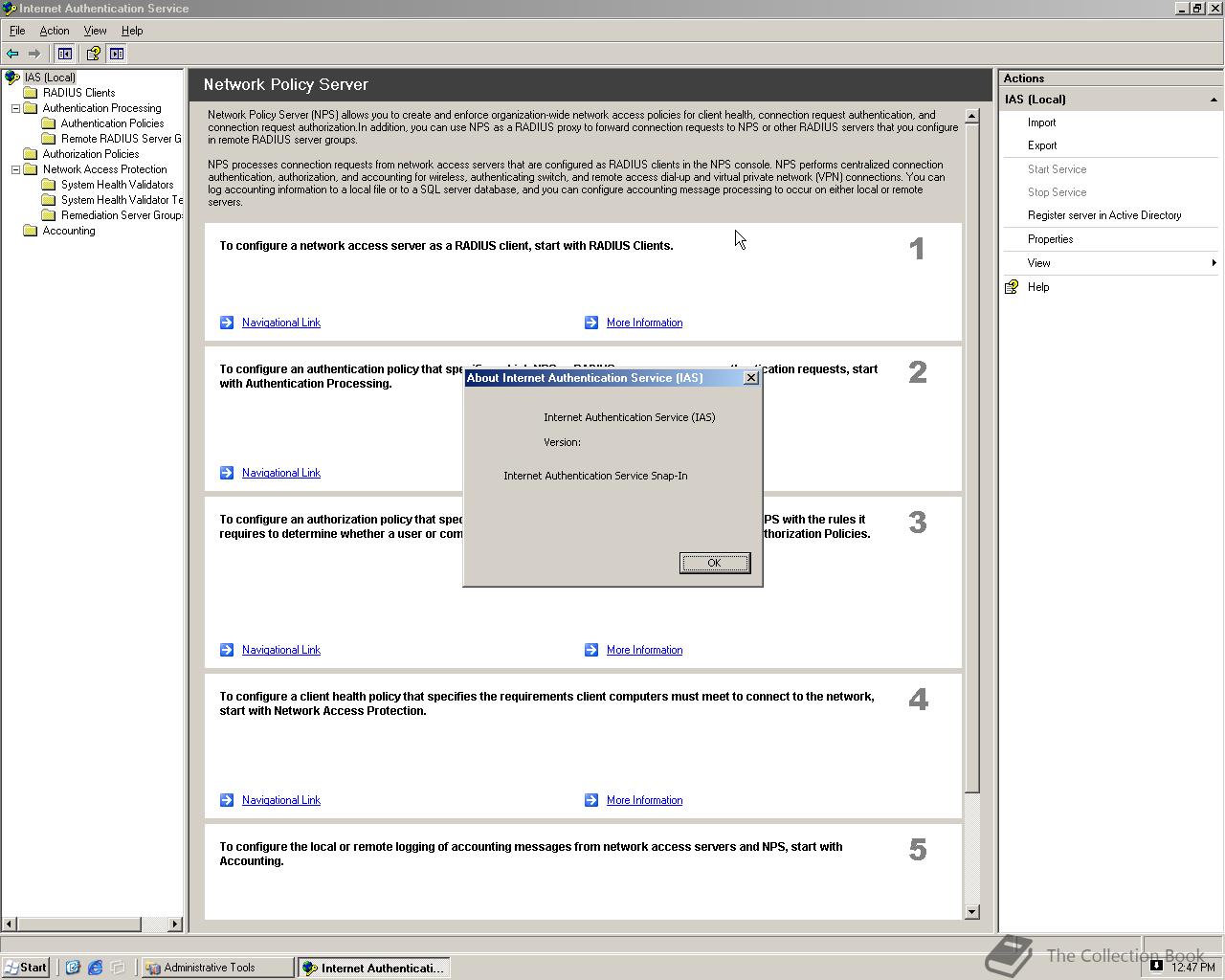Click the system tray notification icon
The height and width of the screenshot is (980, 1225).
[x=1156, y=966]
